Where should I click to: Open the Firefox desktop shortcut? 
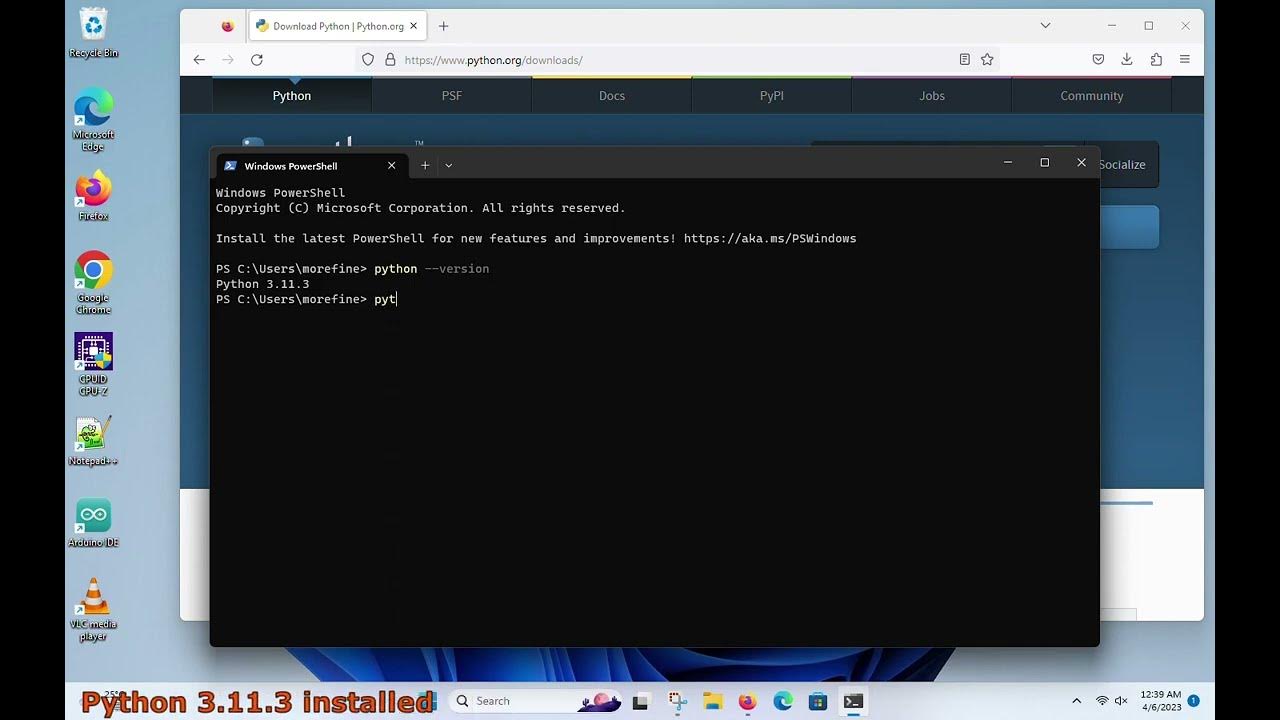(93, 195)
